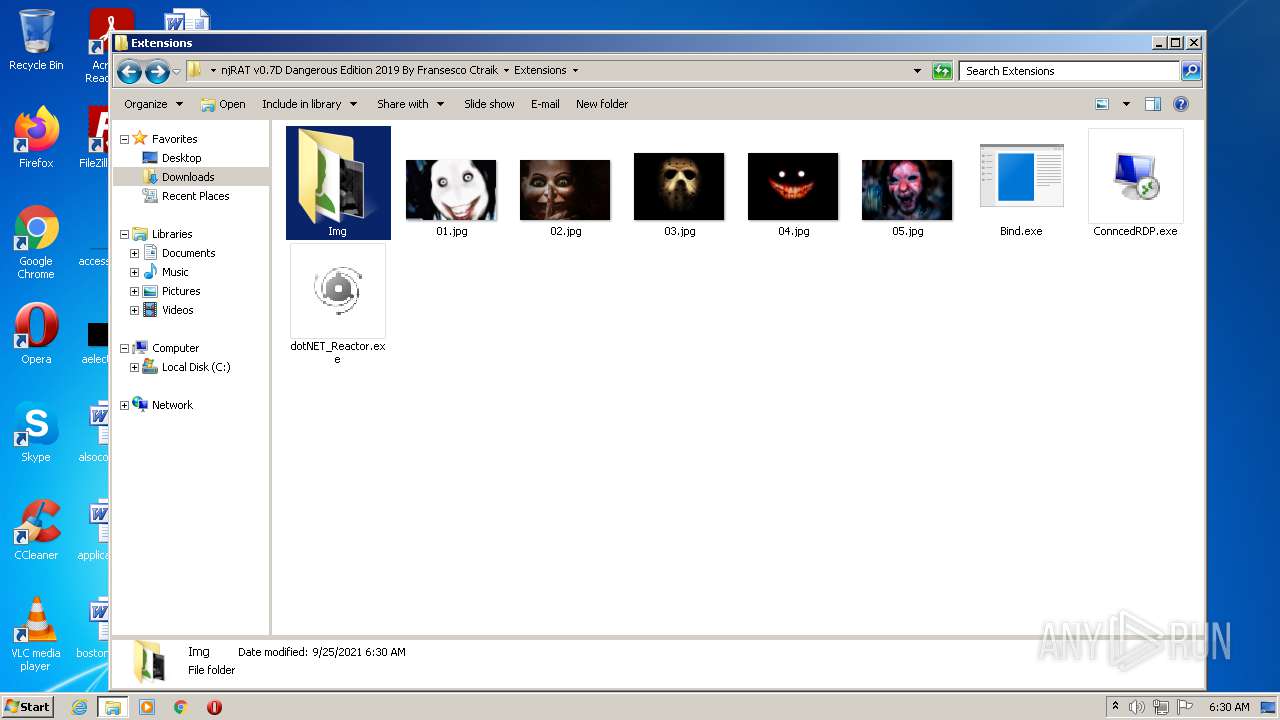Screen dimensions: 1280x720
Task: Show hidden tray icons arrow
Action: (1115, 706)
